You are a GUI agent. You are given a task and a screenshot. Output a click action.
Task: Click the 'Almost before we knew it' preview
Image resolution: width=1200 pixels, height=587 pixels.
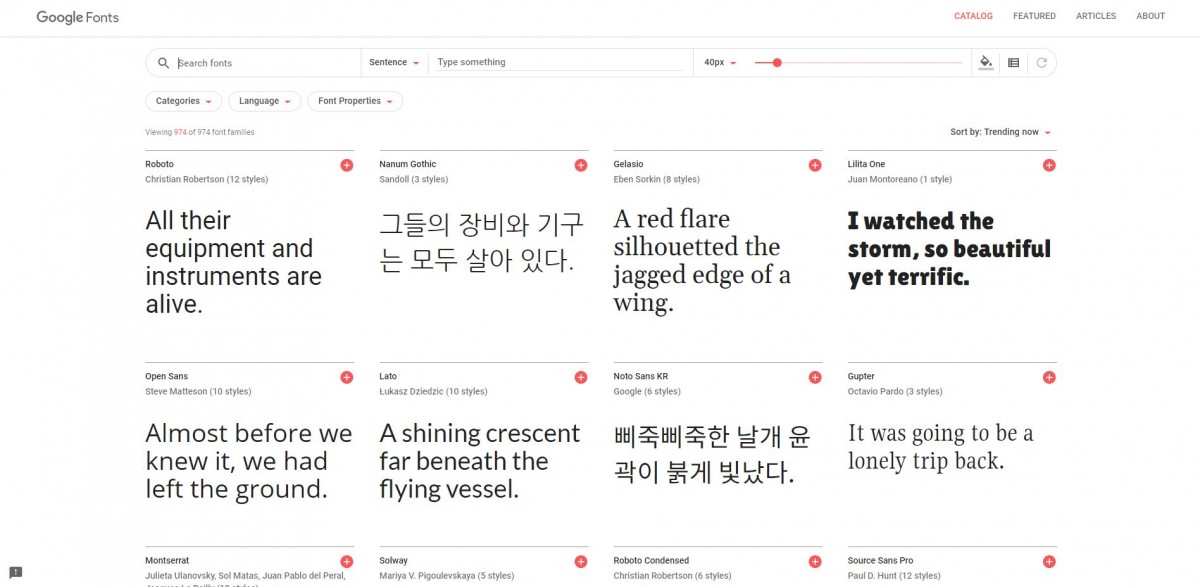pyautogui.click(x=249, y=461)
